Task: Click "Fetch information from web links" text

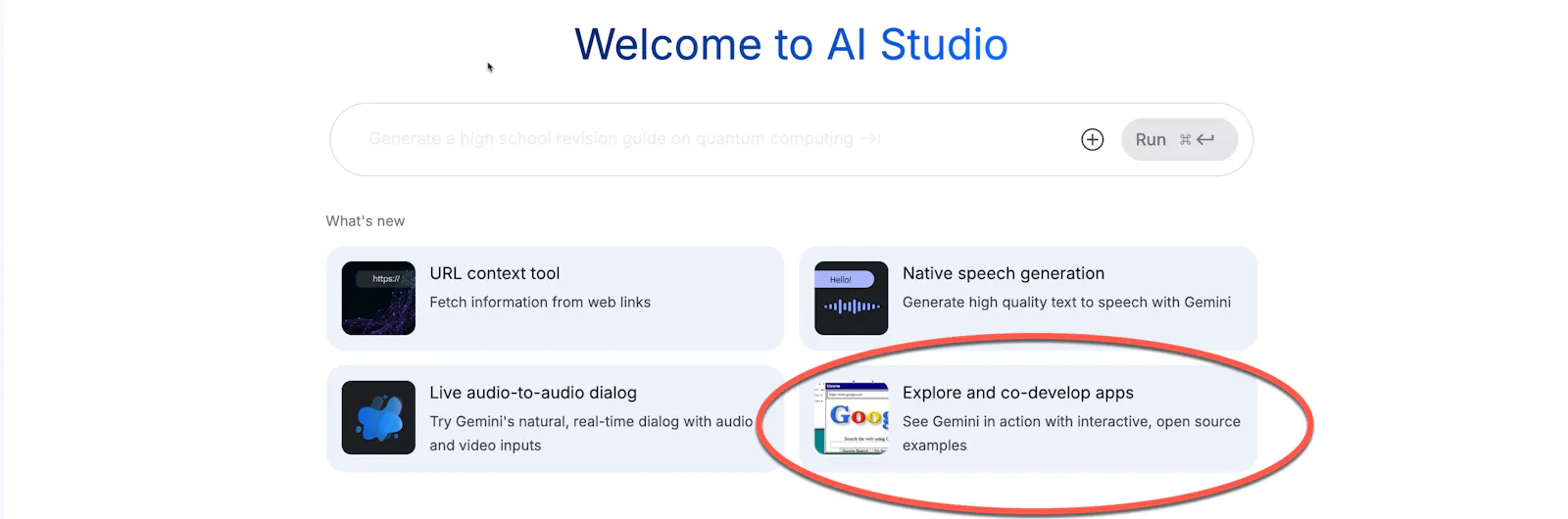Action: pyautogui.click(x=540, y=302)
